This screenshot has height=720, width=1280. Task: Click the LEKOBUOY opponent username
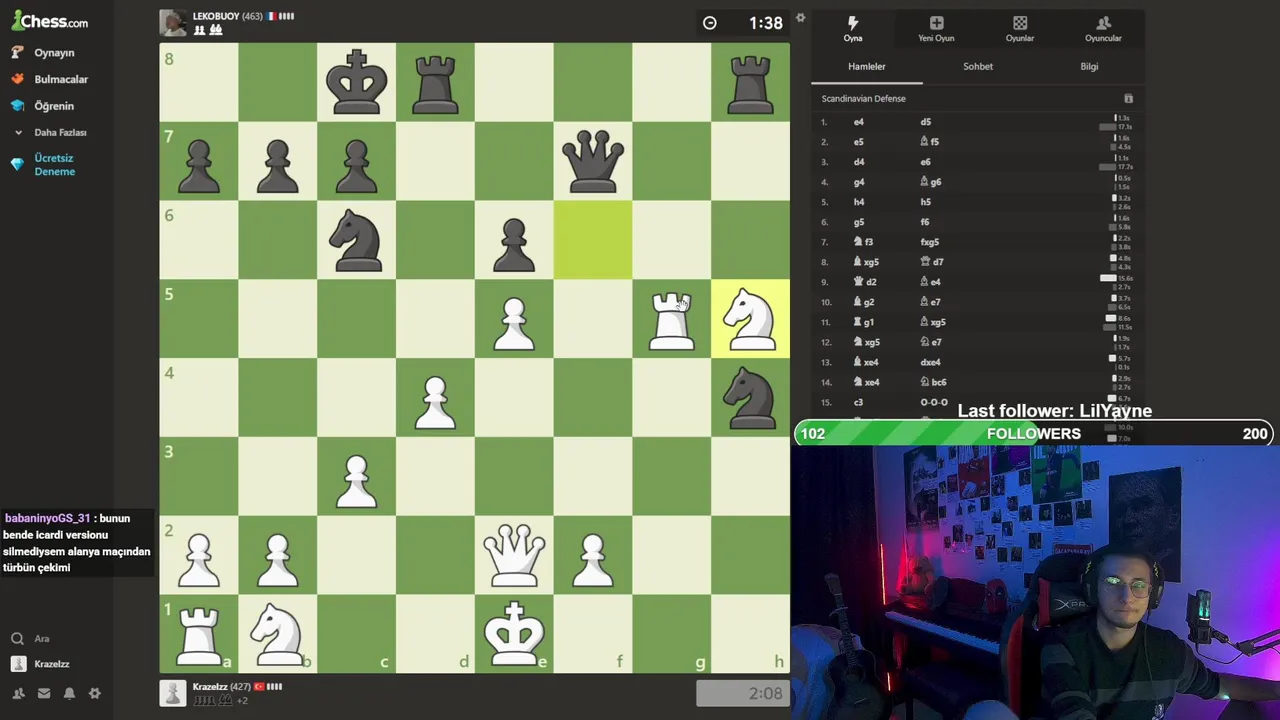(215, 16)
